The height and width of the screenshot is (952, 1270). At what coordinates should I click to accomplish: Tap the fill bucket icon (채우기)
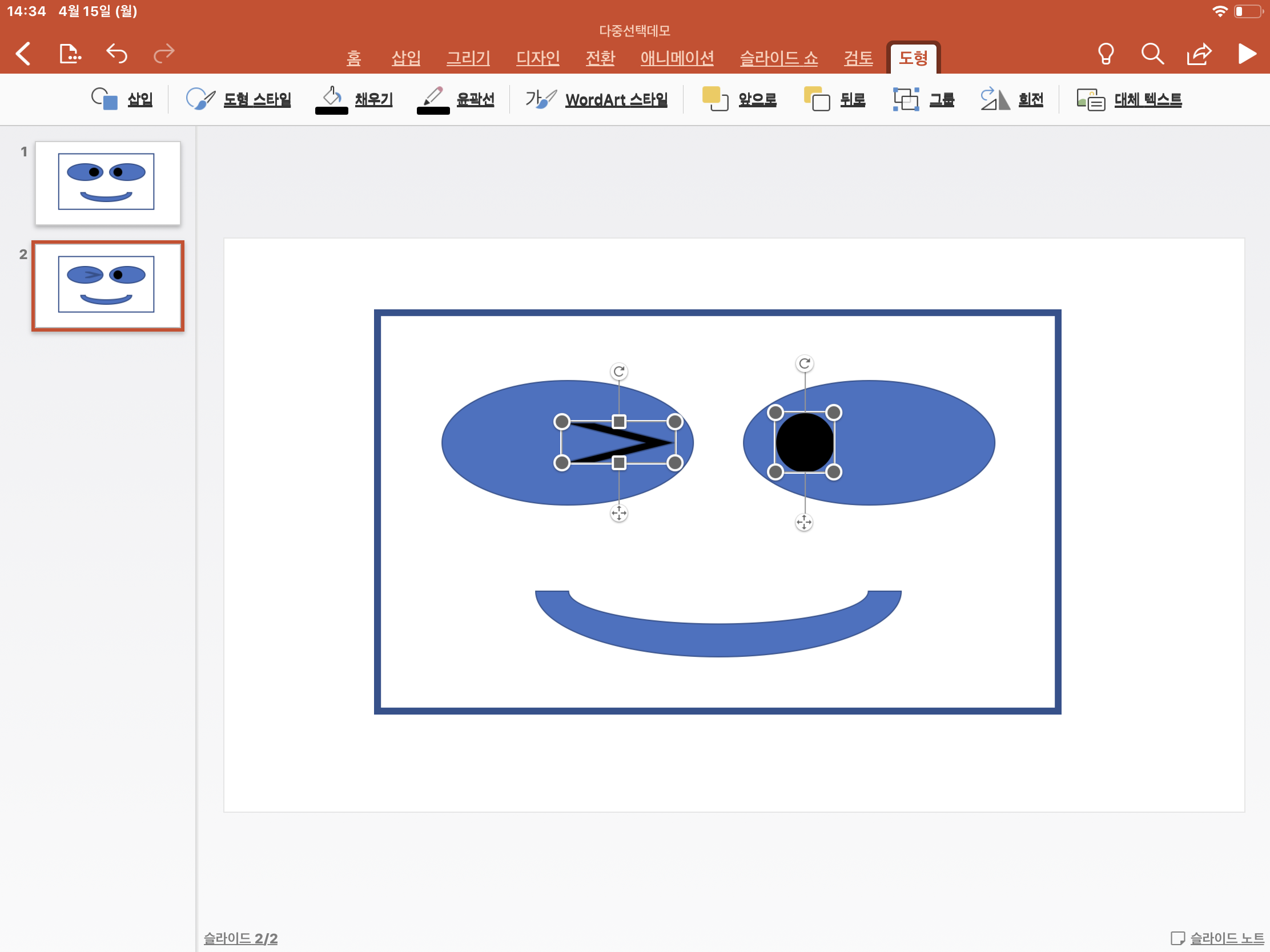[x=332, y=95]
